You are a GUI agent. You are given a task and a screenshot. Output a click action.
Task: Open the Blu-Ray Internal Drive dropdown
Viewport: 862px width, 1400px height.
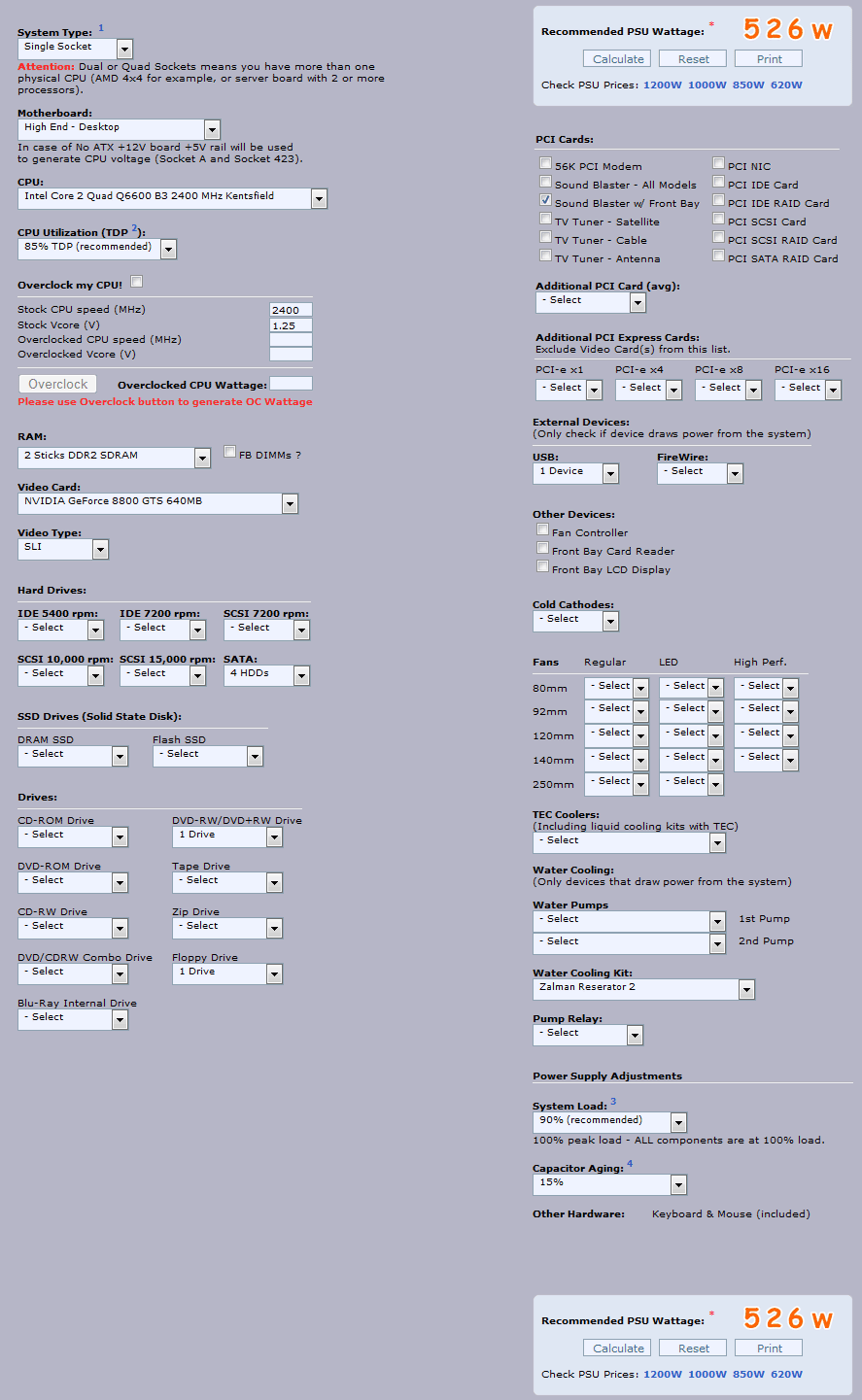[x=73, y=1019]
